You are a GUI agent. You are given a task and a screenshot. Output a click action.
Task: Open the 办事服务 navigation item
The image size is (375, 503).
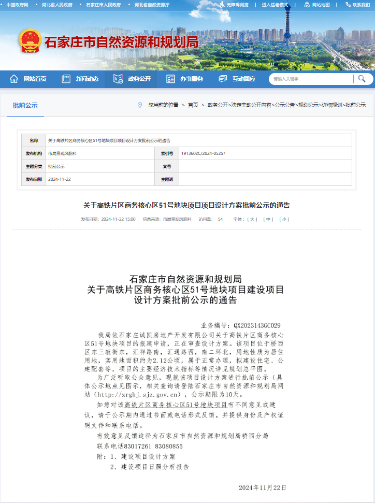192,79
